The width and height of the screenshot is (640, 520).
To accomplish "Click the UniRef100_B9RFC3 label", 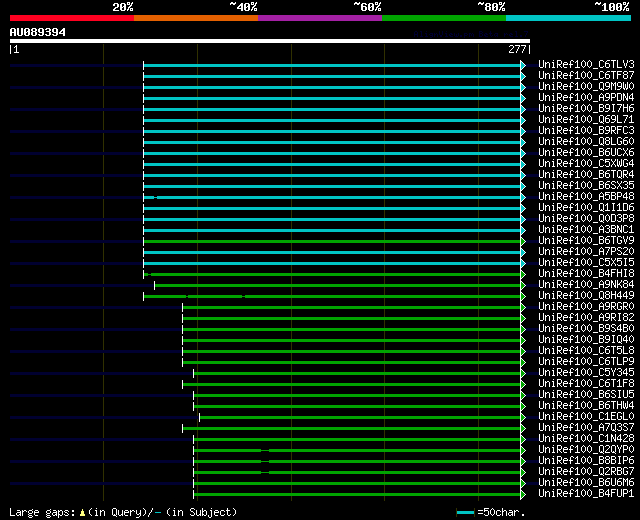I will pos(586,131).
